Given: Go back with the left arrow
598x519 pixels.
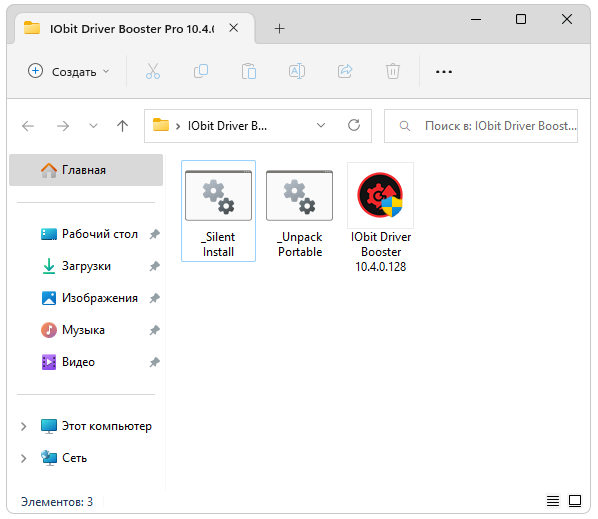Looking at the screenshot, I should 28,126.
